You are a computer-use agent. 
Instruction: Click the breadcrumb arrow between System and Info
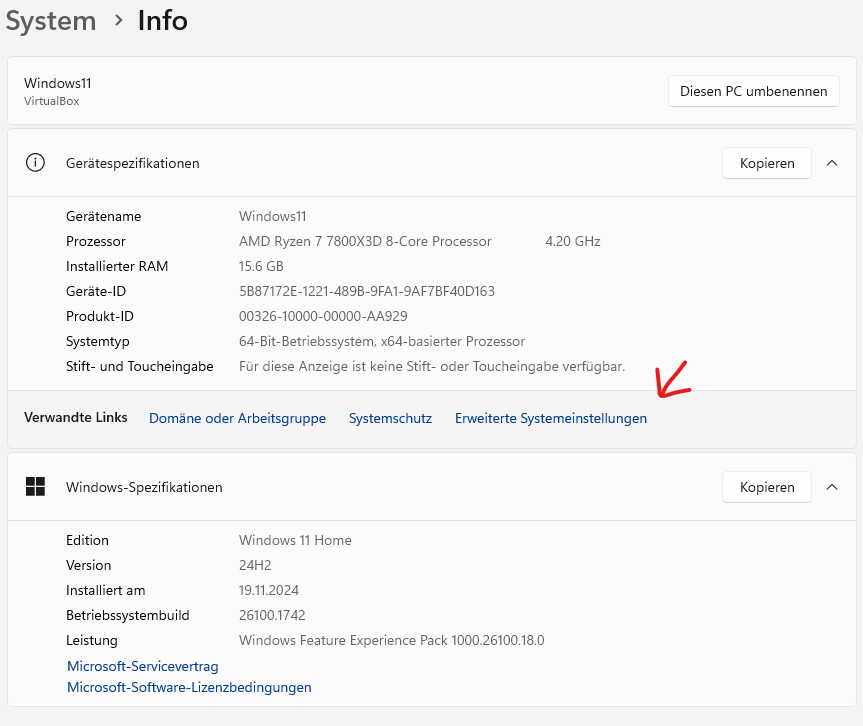click(118, 21)
